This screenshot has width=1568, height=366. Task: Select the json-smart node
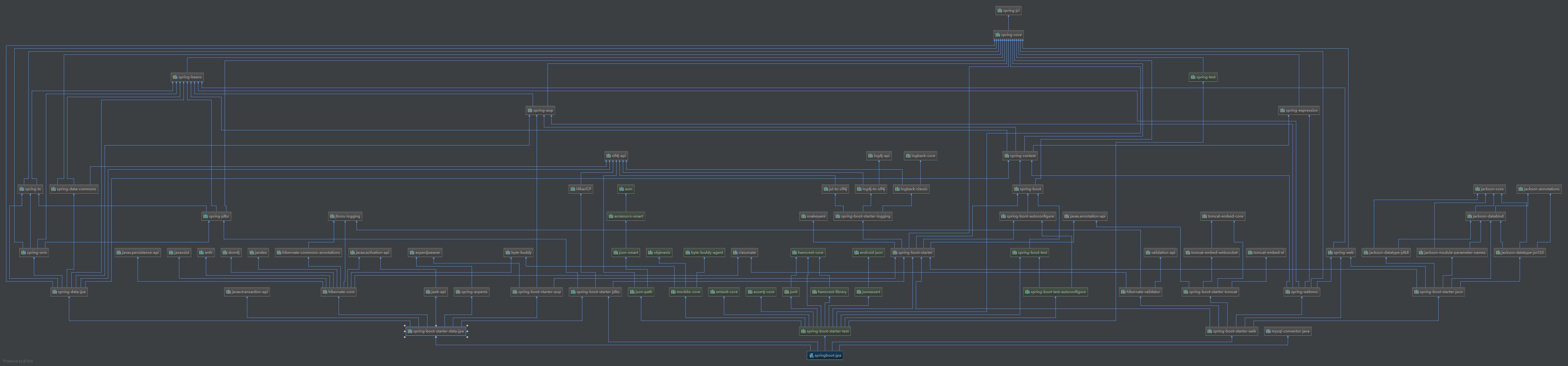click(x=626, y=253)
